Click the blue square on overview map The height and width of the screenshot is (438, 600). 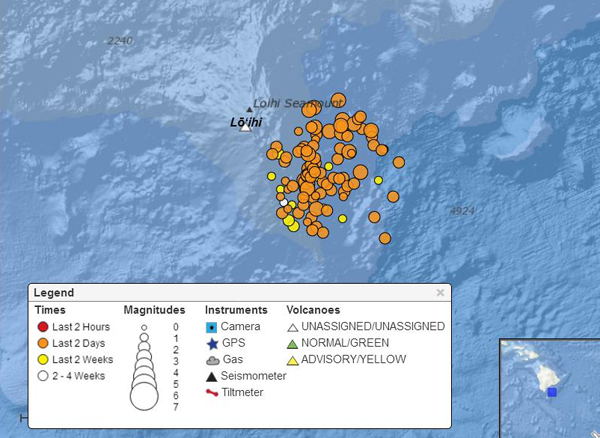click(551, 392)
